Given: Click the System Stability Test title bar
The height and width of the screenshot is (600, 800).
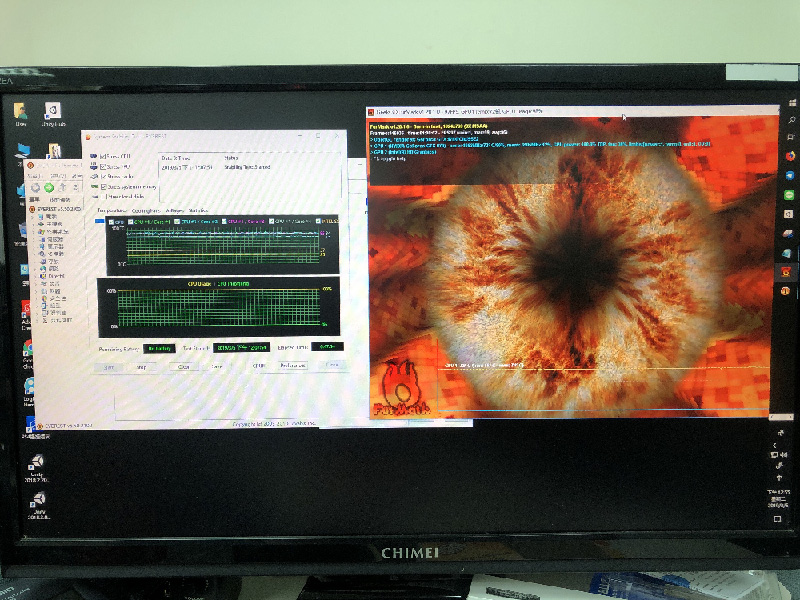Looking at the screenshot, I should pos(214,136).
